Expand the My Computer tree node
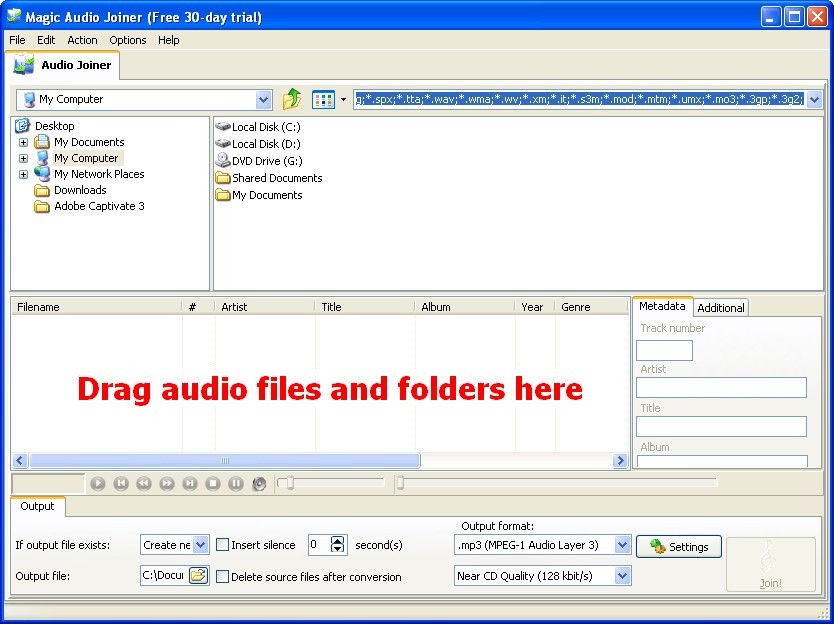Viewport: 834px width, 624px height. click(x=23, y=159)
